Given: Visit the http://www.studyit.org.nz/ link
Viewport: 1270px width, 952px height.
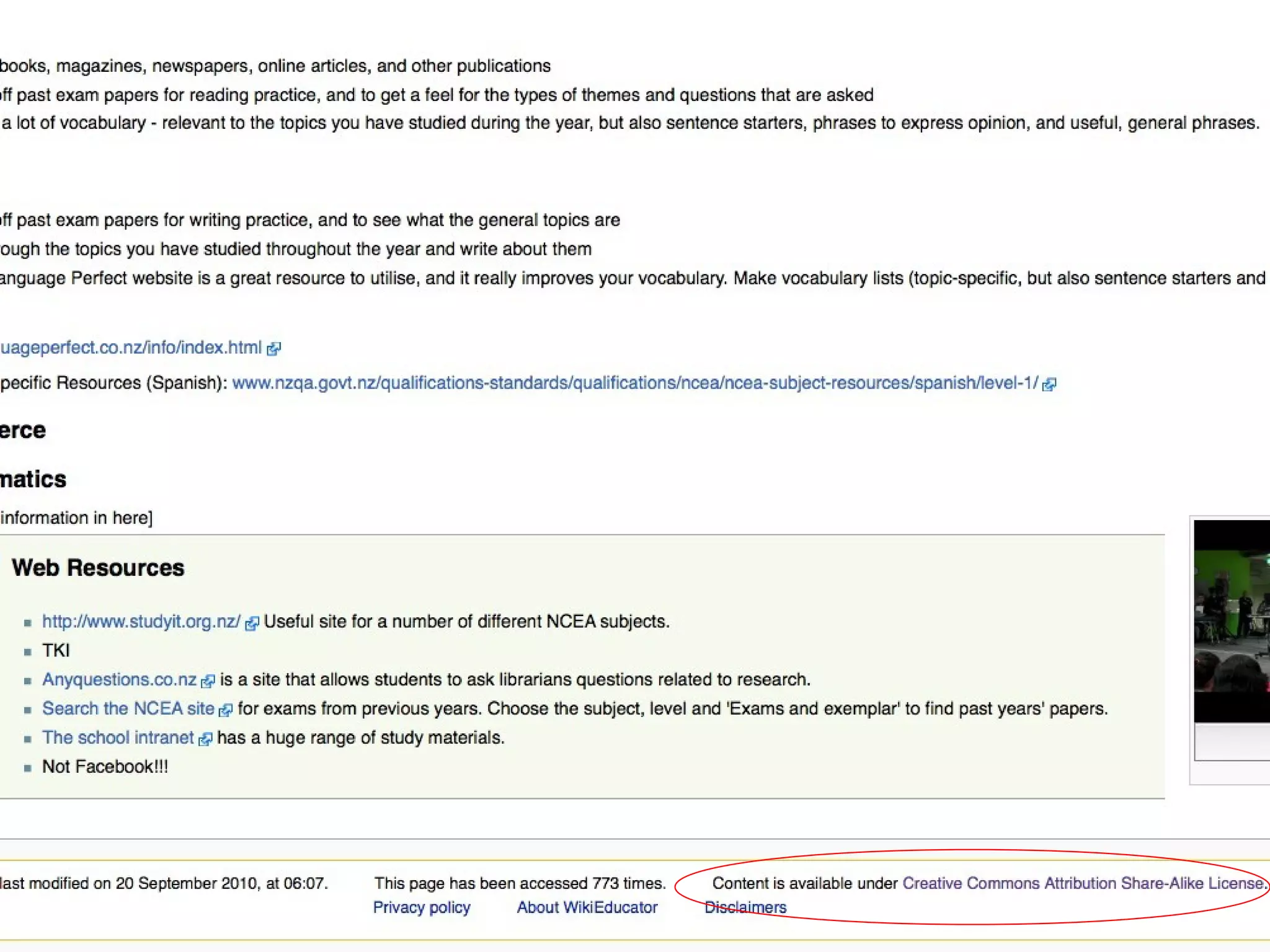Looking at the screenshot, I should (x=141, y=622).
